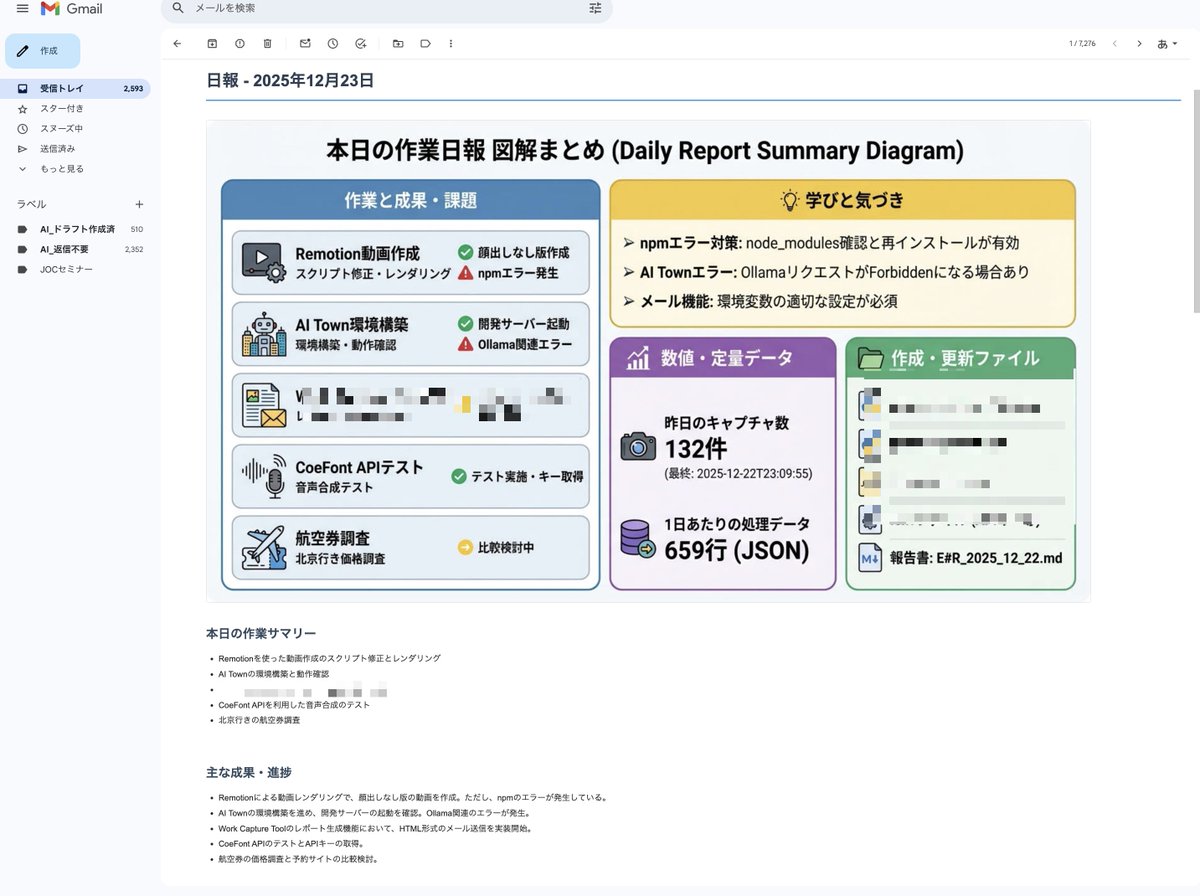This screenshot has width=1200, height=896.
Task: Click the 日報 - 2025年12月23日 heading
Action: click(x=290, y=81)
